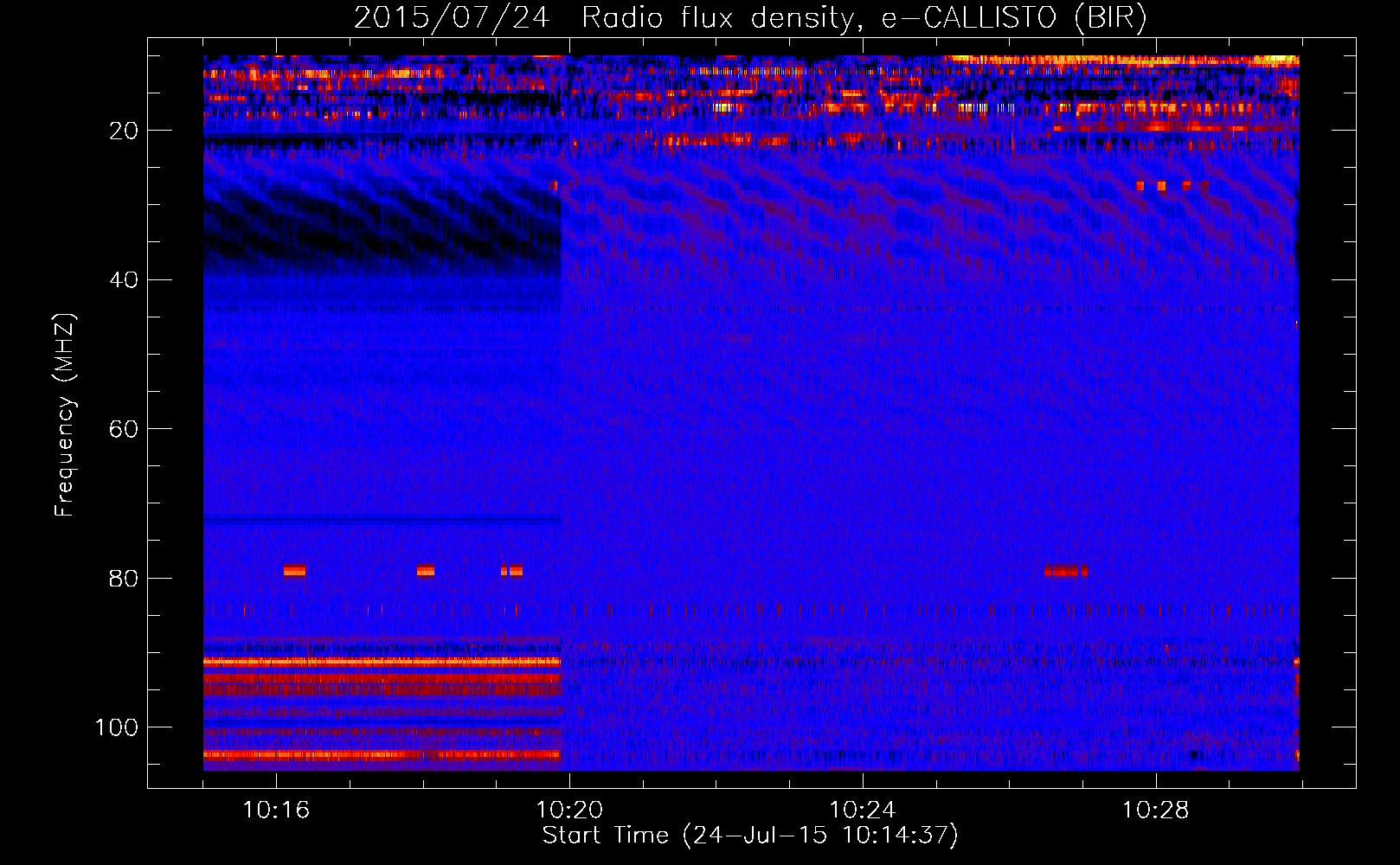Viewport: 1400px width, 865px height.
Task: Click the "10:20" time tick label
Action: [x=569, y=811]
